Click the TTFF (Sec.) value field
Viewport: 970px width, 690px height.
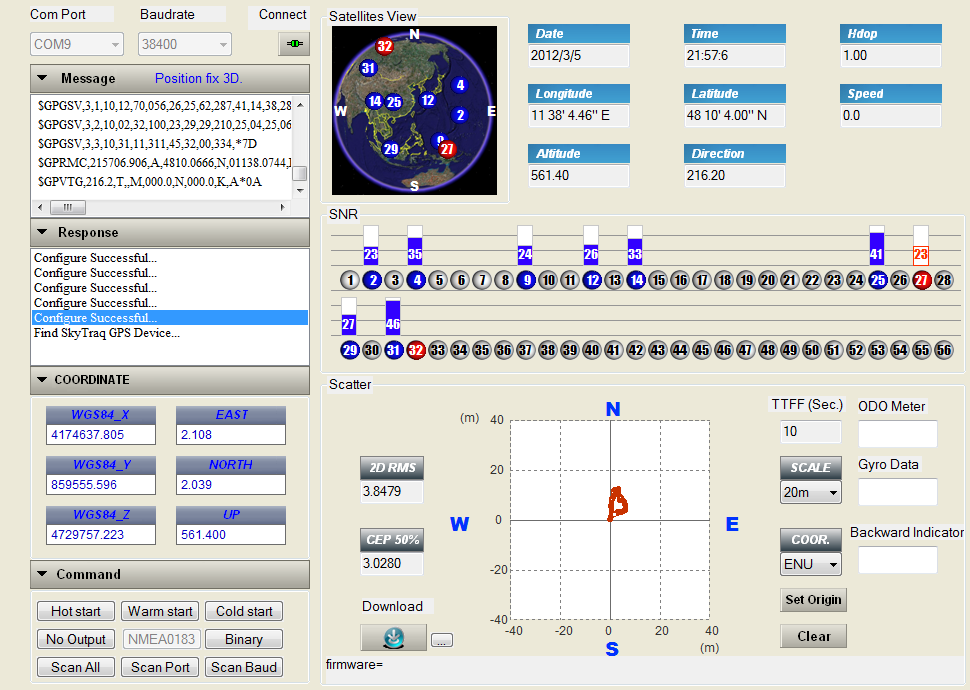pyautogui.click(x=811, y=431)
